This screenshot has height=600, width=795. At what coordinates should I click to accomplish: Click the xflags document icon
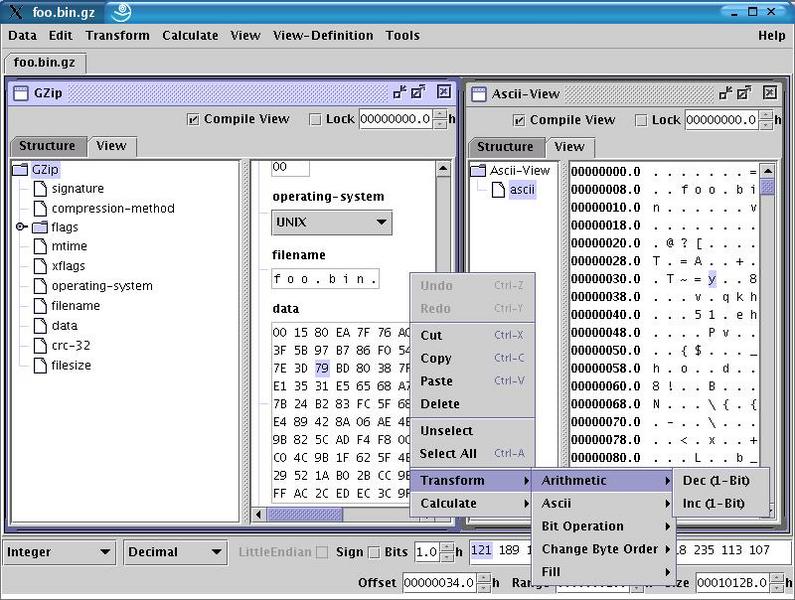pyautogui.click(x=40, y=266)
